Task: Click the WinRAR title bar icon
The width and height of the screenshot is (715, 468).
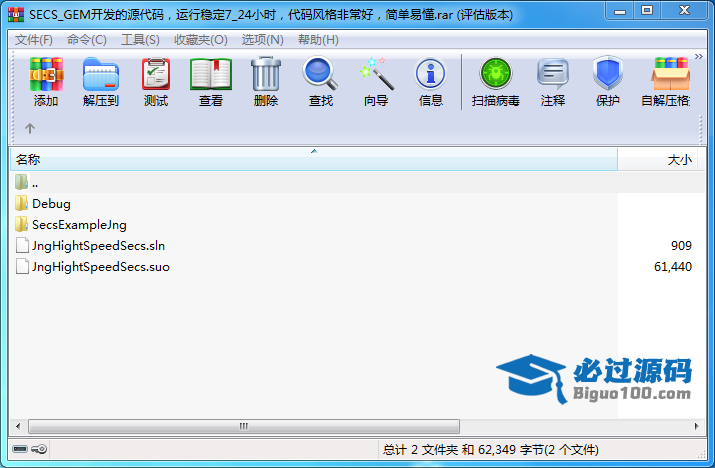Action: [x=16, y=15]
